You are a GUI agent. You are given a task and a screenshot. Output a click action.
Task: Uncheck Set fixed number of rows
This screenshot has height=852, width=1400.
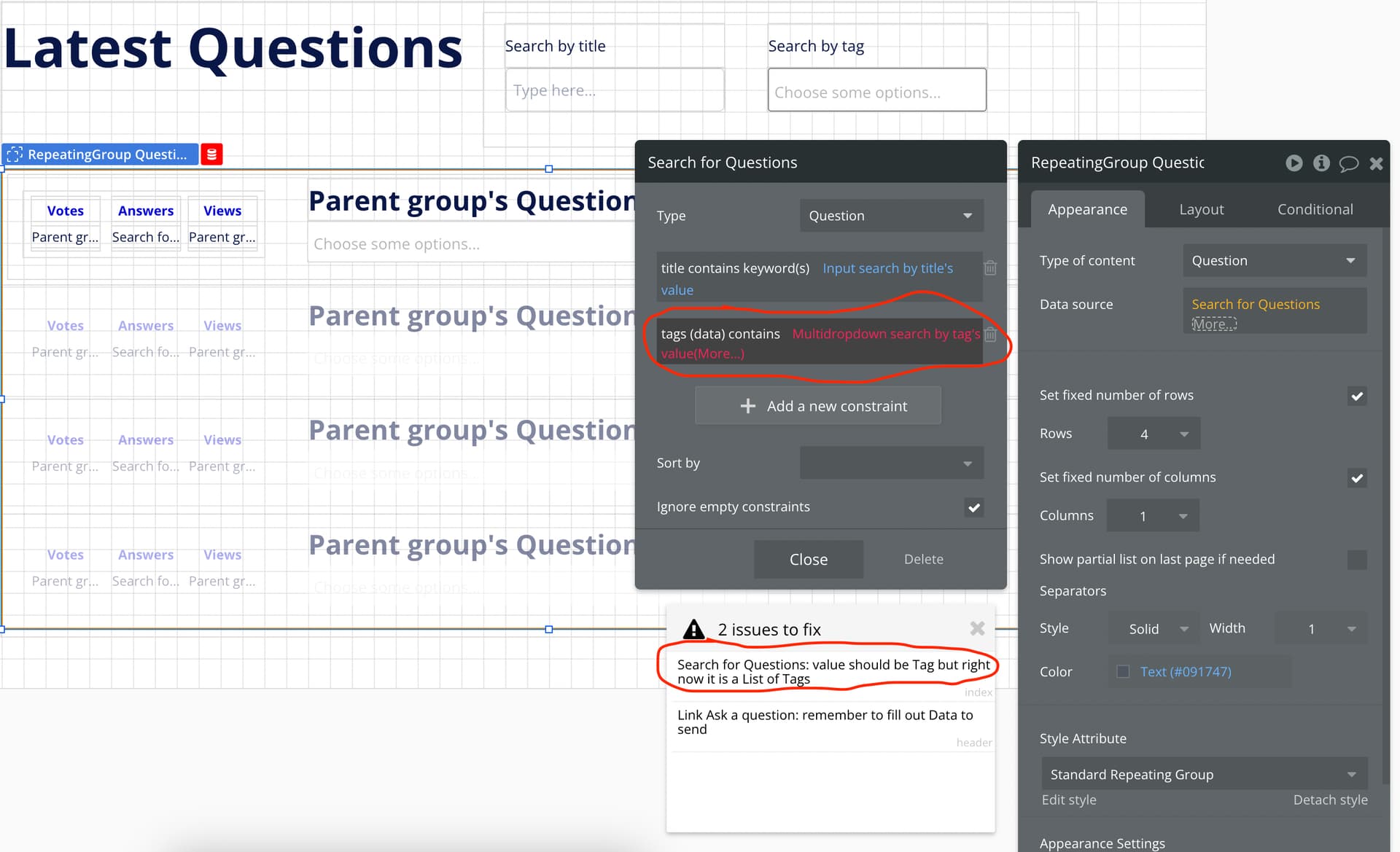pyautogui.click(x=1356, y=396)
